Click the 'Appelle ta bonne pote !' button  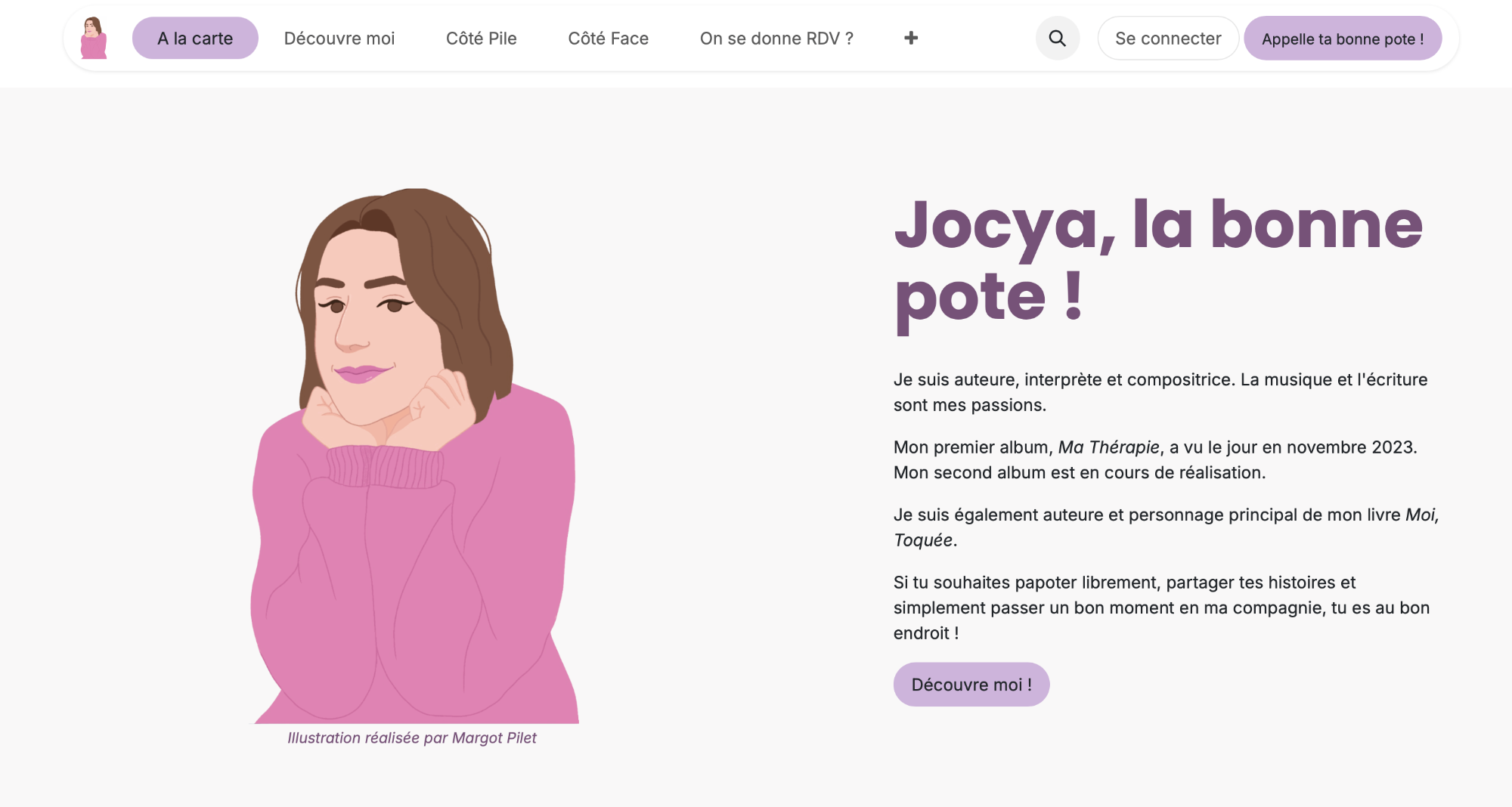click(x=1343, y=39)
